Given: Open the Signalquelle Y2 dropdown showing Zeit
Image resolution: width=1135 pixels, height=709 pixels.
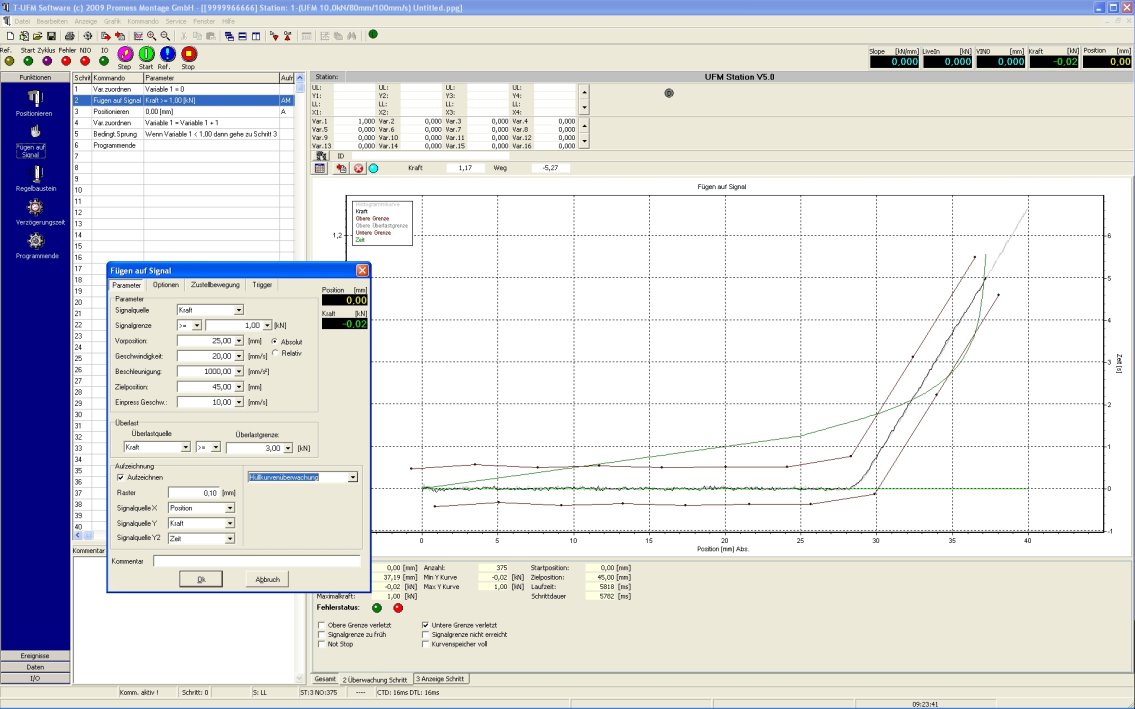Looking at the screenshot, I should click(x=230, y=538).
